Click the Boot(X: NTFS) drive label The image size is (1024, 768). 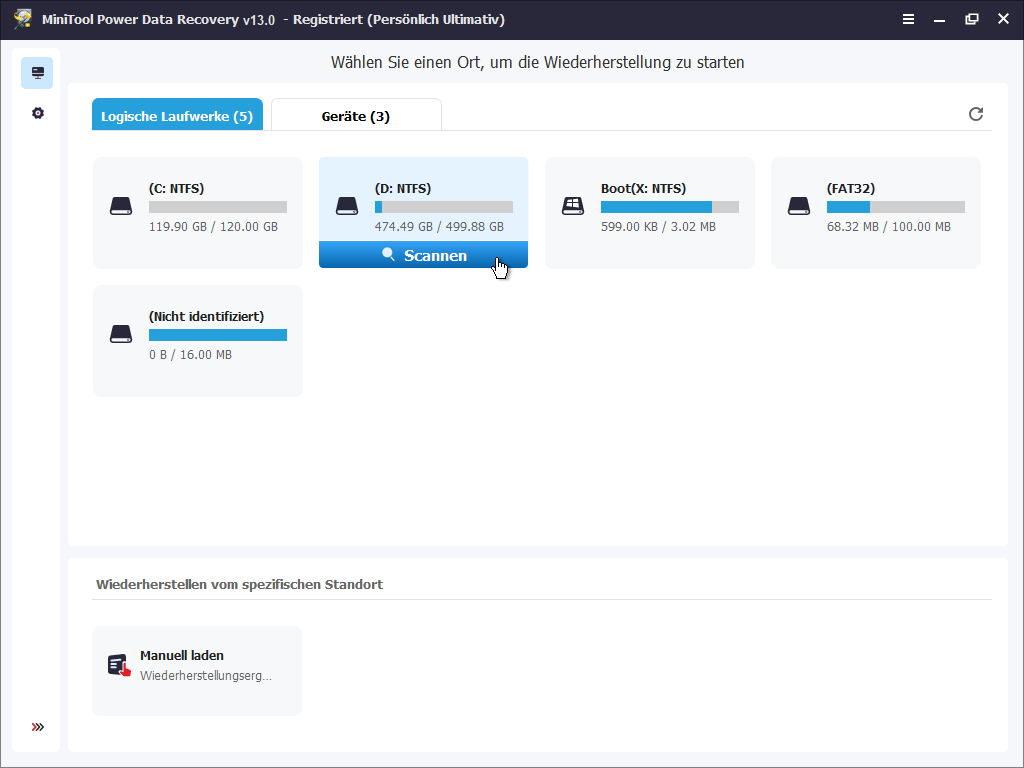point(643,188)
